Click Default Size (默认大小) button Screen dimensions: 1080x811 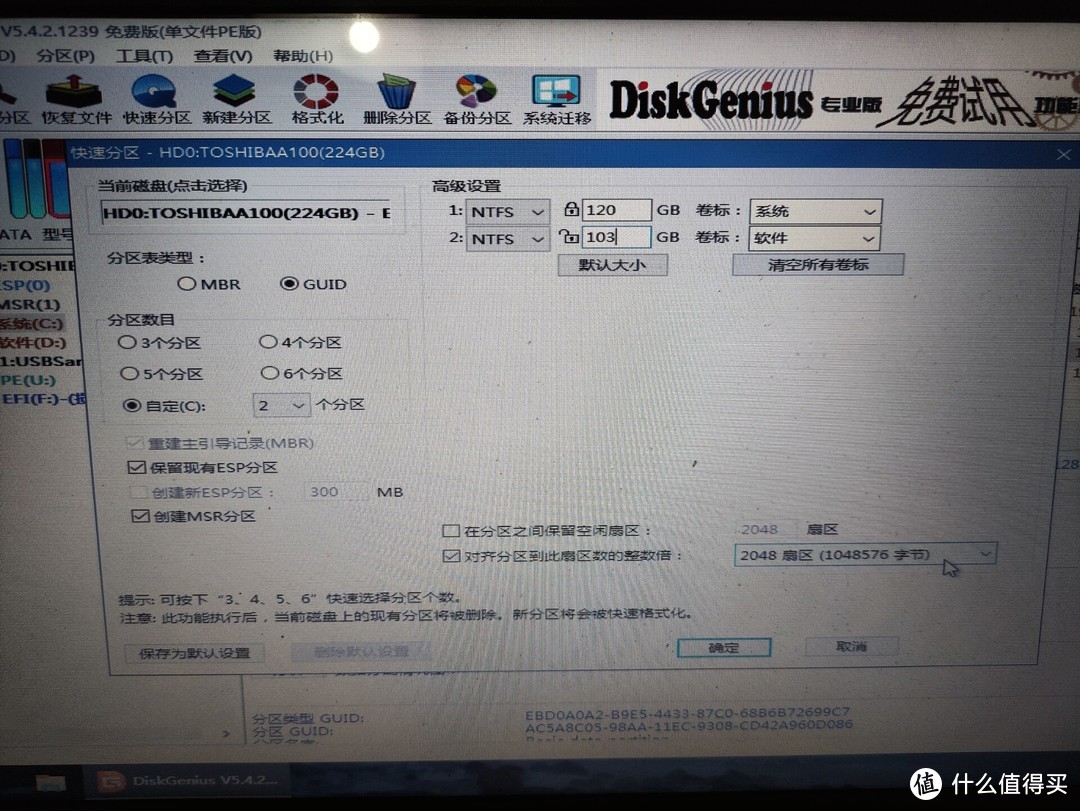(612, 265)
